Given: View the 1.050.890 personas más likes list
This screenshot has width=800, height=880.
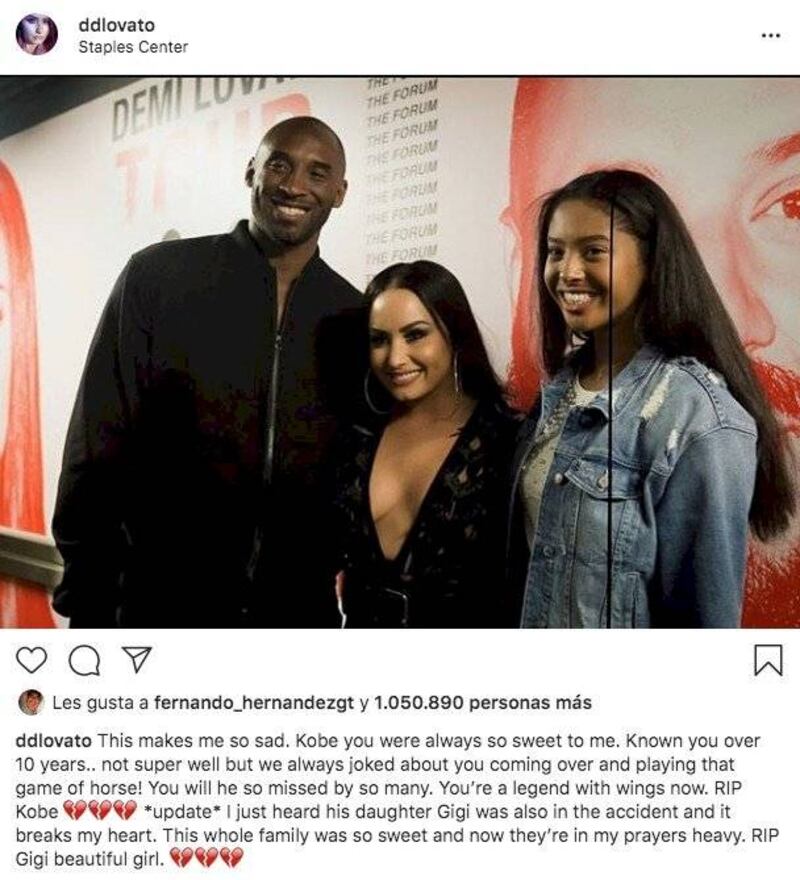Looking at the screenshot, I should 483,703.
